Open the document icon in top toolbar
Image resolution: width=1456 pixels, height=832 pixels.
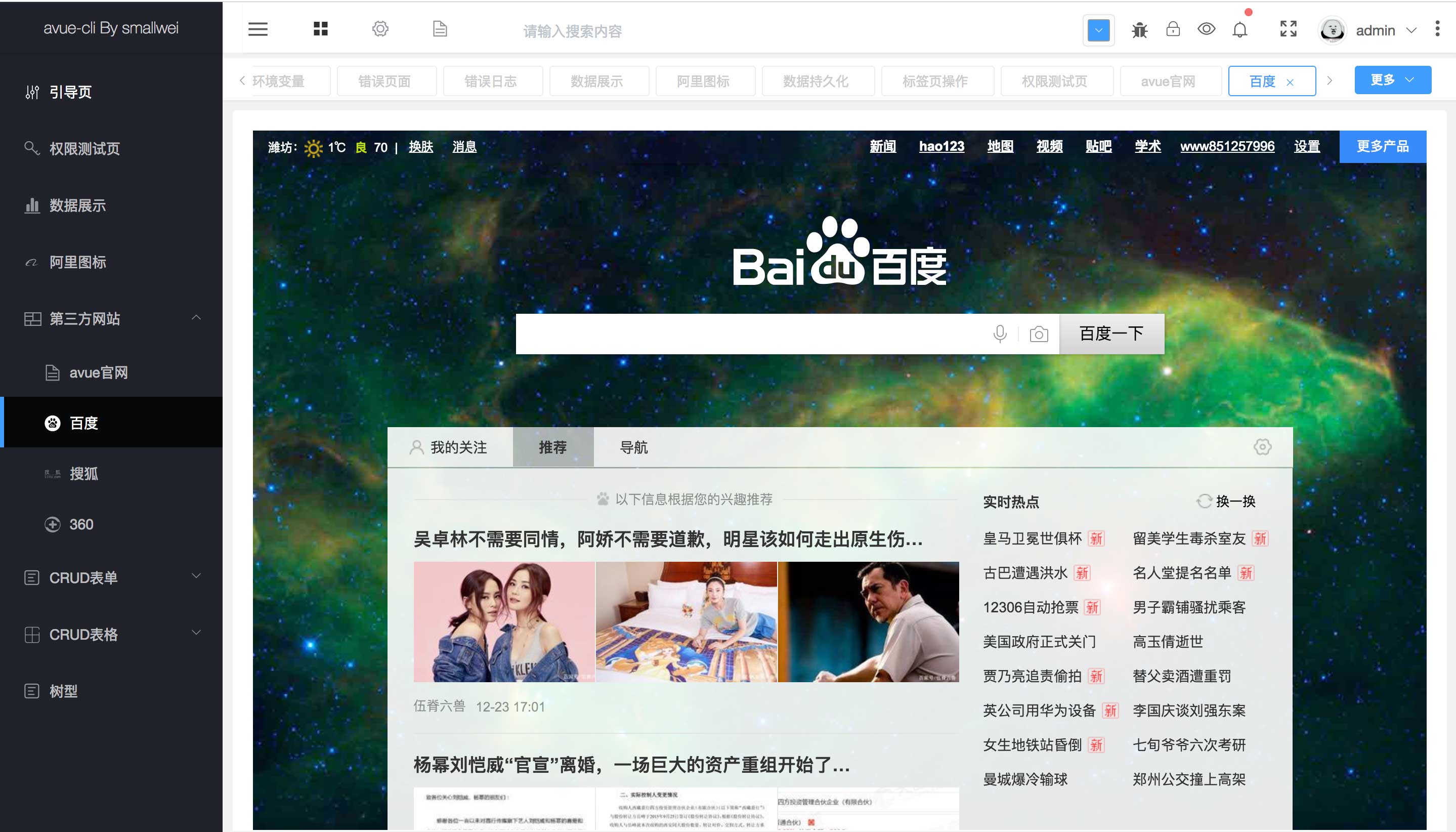[x=440, y=28]
